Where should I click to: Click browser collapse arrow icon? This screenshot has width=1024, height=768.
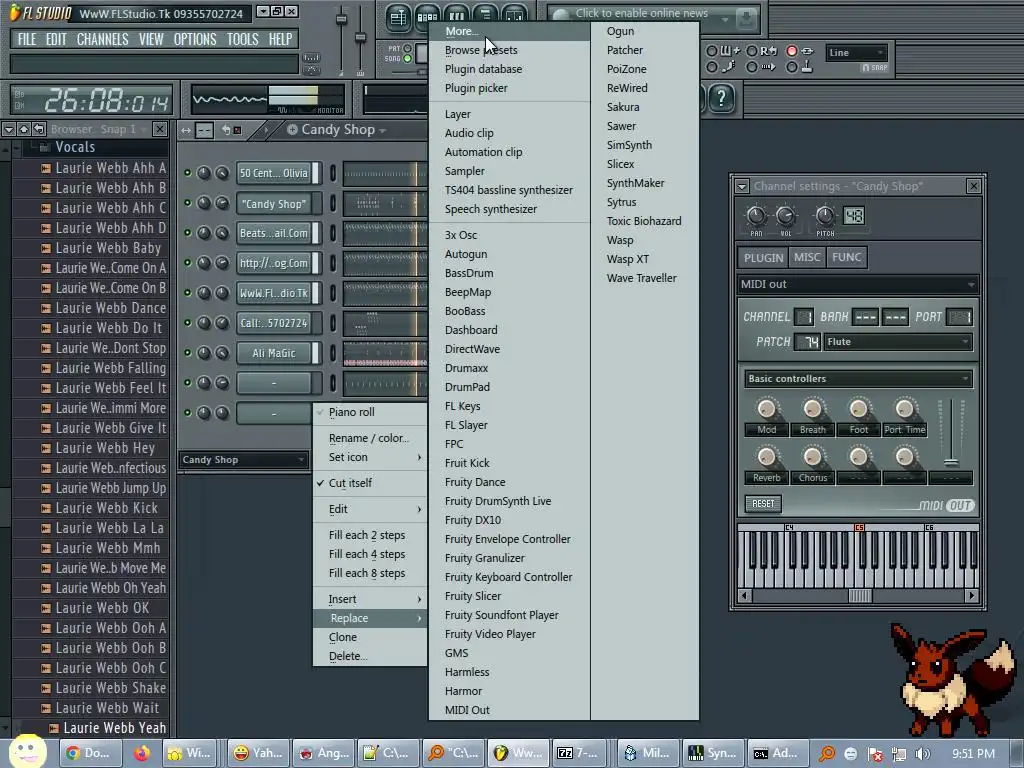click(8, 129)
